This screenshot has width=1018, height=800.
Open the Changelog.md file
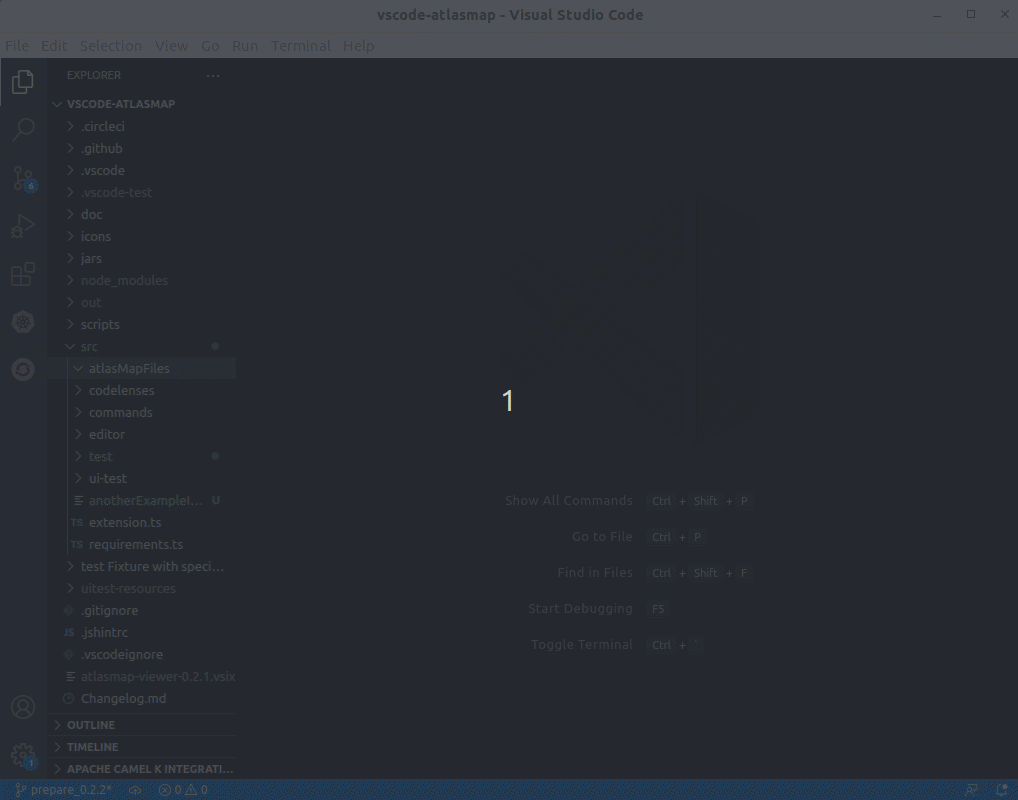point(123,698)
